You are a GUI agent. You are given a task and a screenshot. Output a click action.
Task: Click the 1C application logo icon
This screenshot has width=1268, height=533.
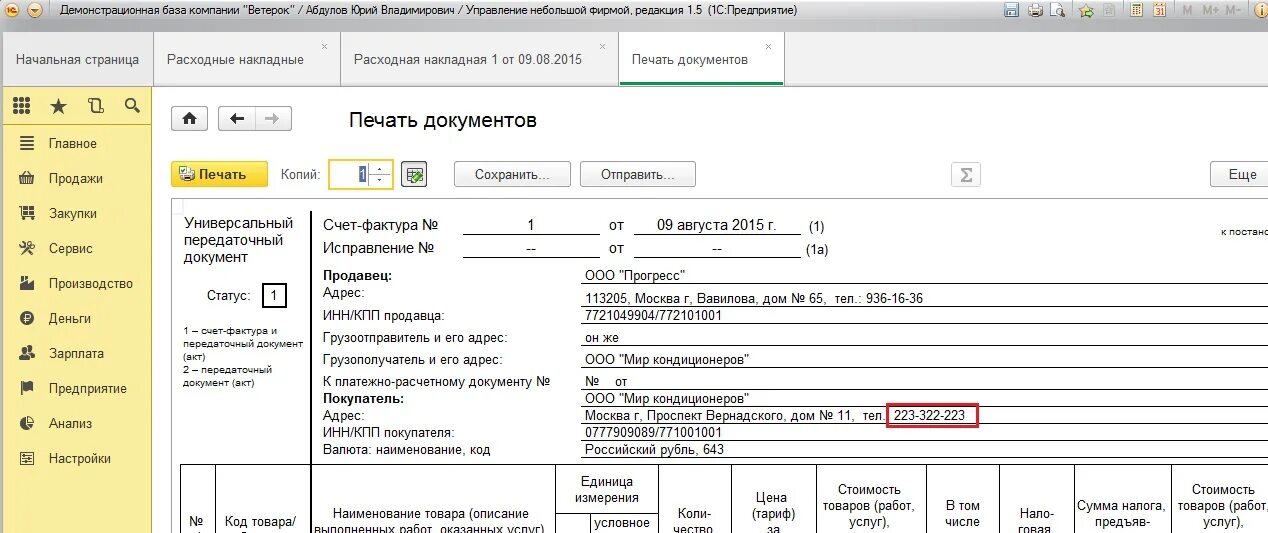pyautogui.click(x=12, y=10)
